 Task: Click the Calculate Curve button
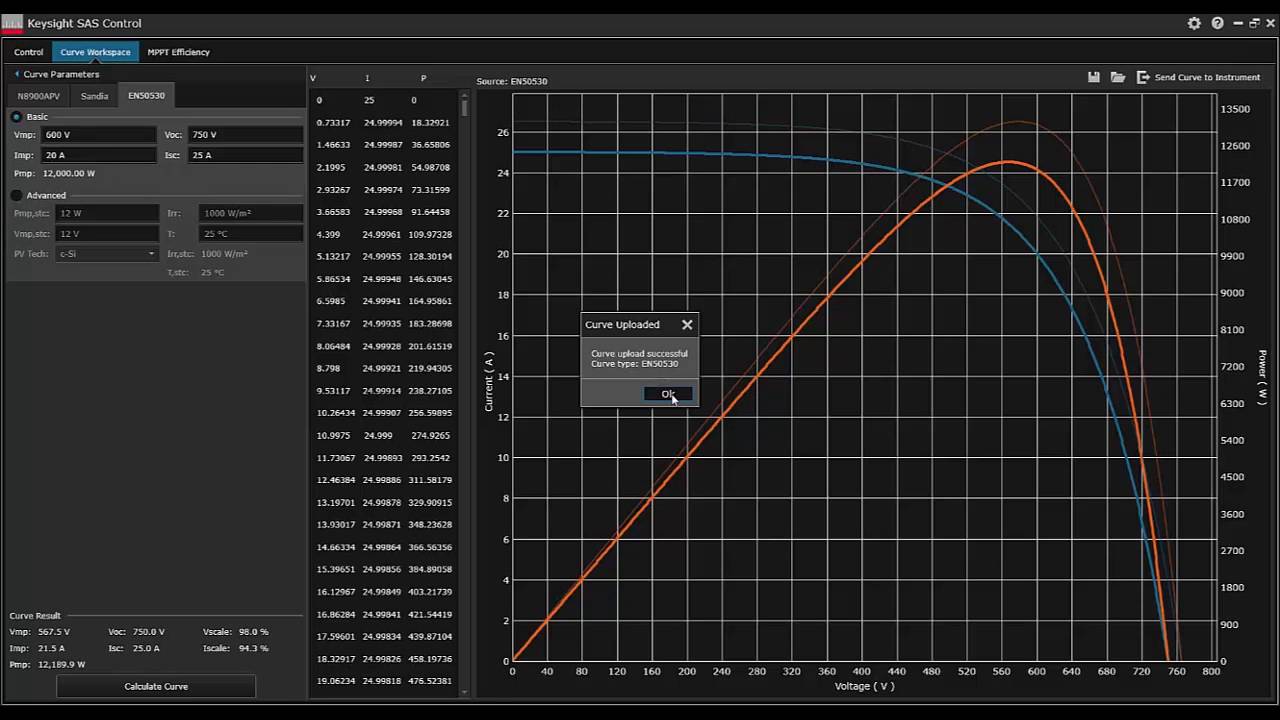click(156, 686)
